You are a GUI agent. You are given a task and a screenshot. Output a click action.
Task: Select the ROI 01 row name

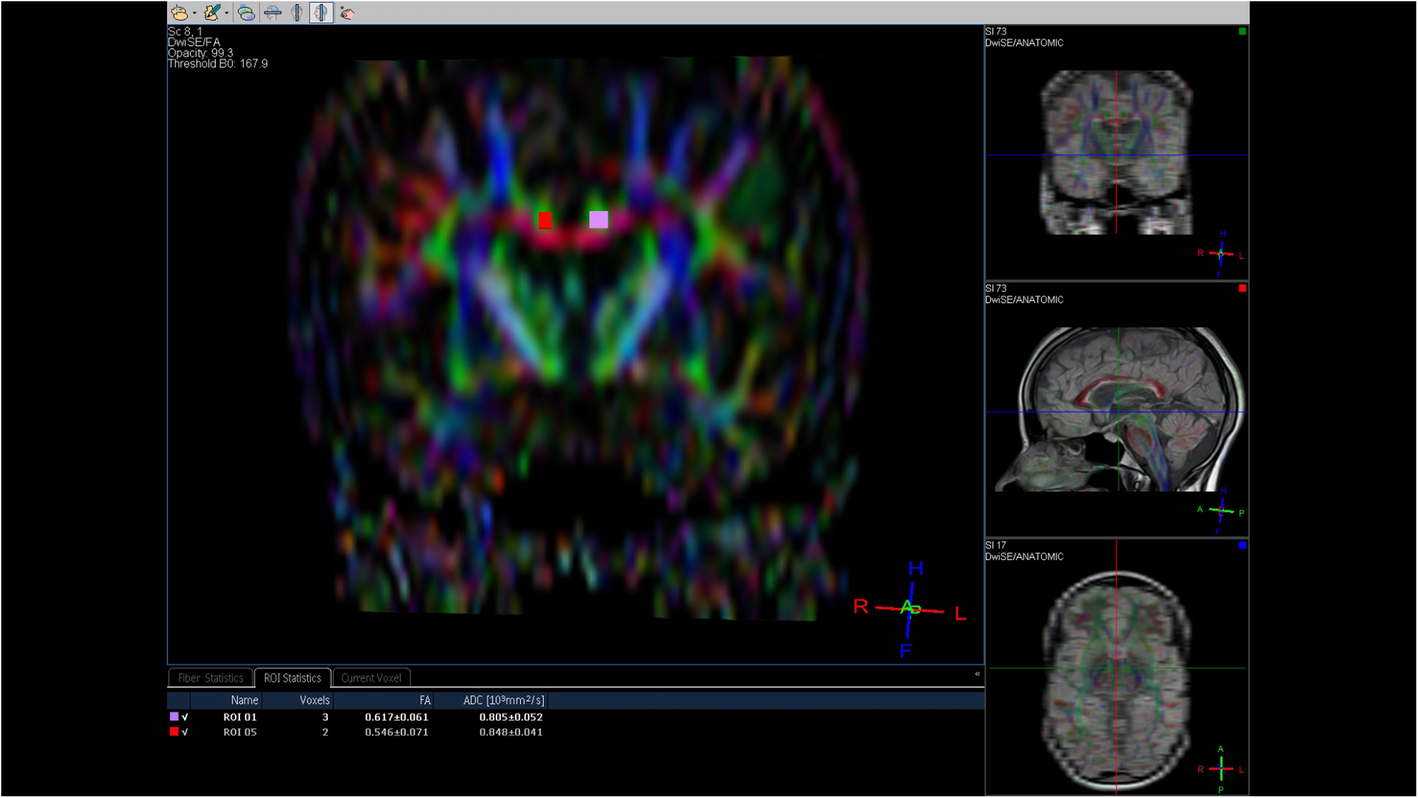coord(240,717)
